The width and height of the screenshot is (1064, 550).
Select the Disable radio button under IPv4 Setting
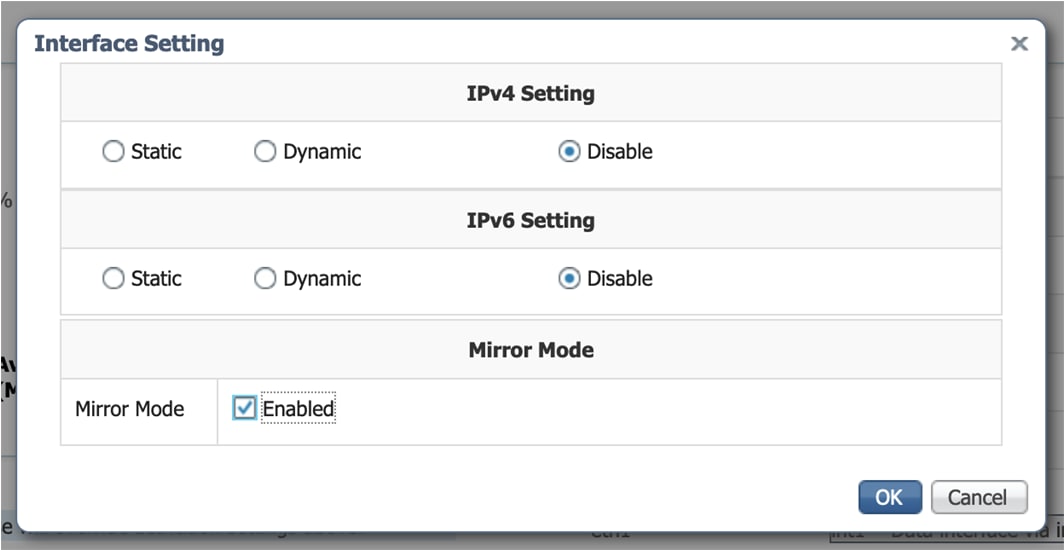point(569,152)
